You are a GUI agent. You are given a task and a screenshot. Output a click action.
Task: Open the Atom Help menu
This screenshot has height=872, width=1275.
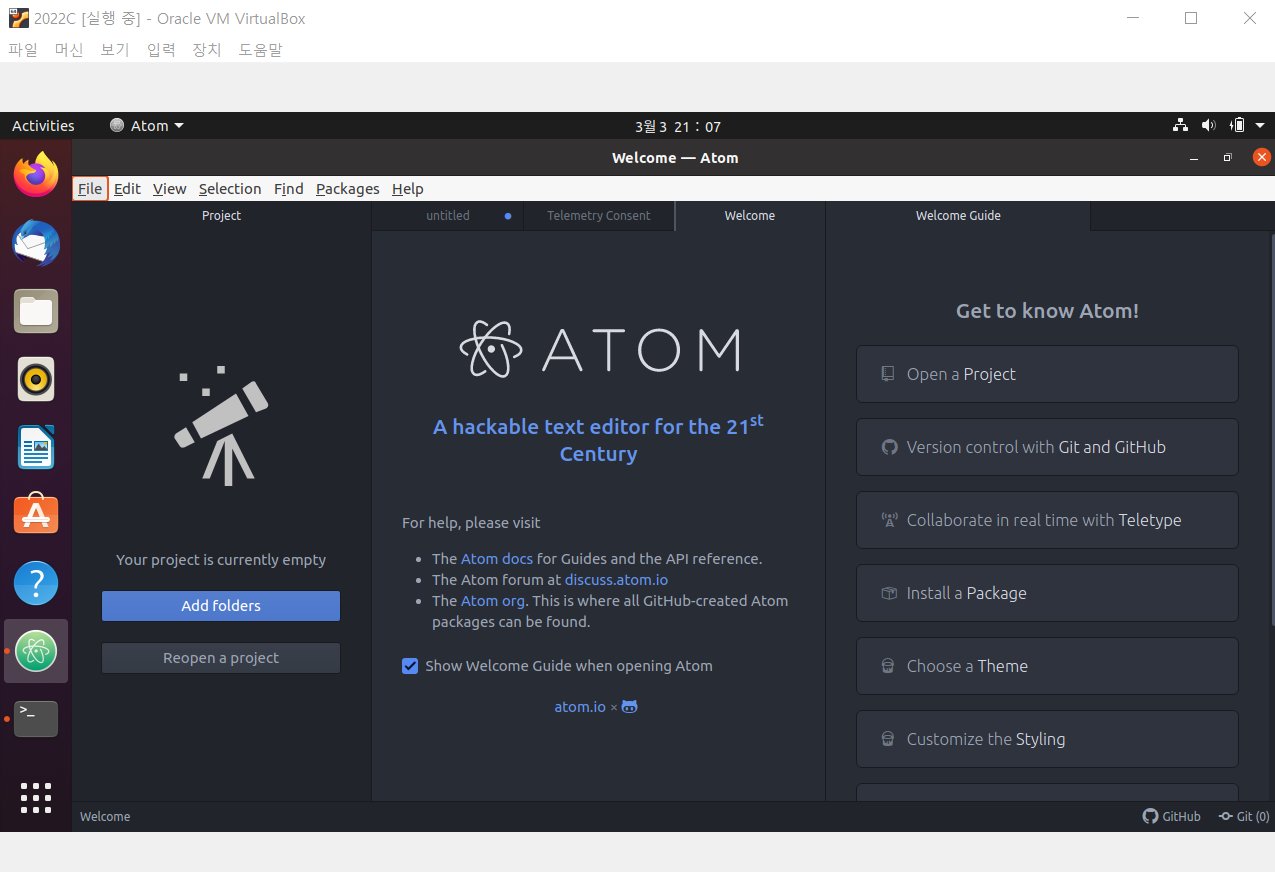click(x=408, y=188)
